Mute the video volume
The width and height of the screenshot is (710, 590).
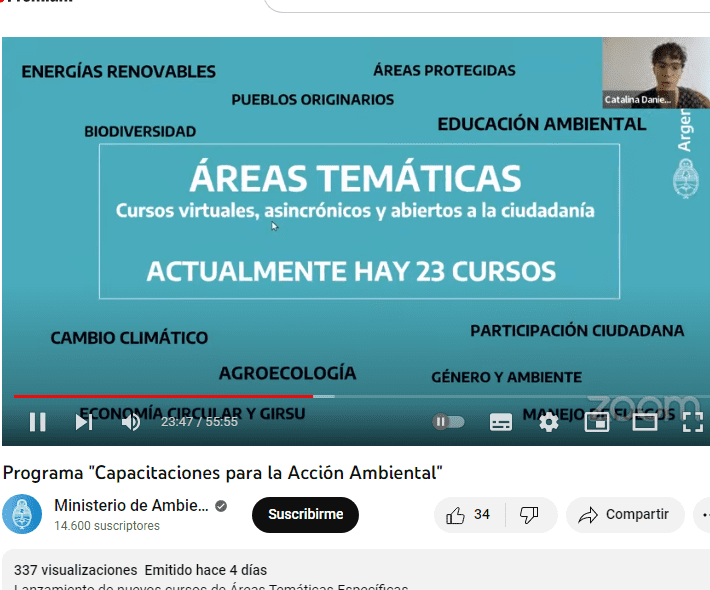click(x=131, y=422)
